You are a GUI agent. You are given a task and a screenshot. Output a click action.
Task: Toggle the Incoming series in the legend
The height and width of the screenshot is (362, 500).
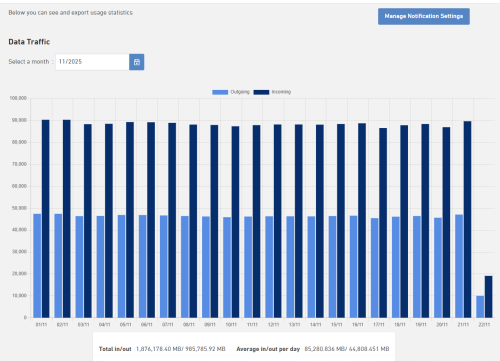click(x=281, y=92)
